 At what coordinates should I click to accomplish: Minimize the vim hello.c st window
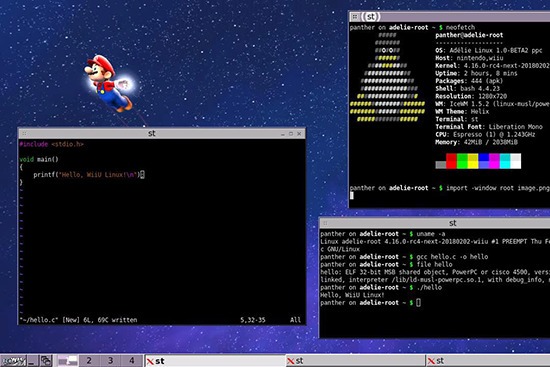[x=283, y=134]
